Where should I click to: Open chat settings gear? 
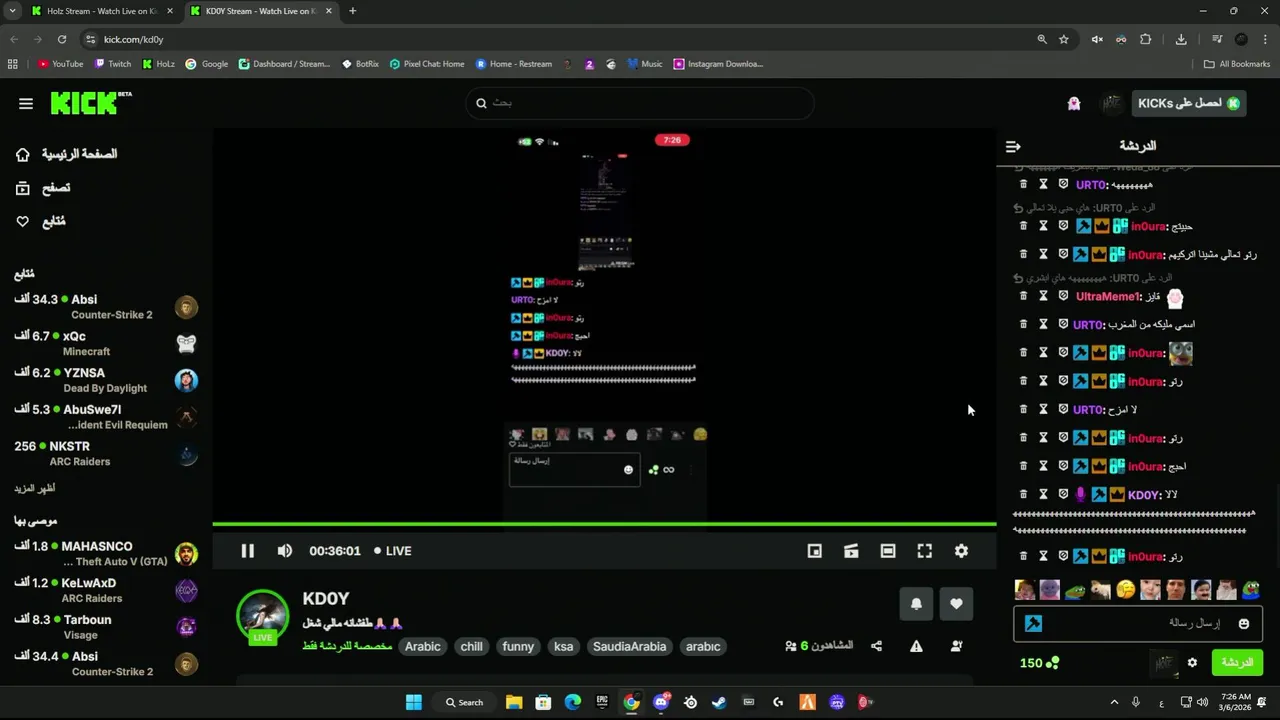click(1192, 662)
